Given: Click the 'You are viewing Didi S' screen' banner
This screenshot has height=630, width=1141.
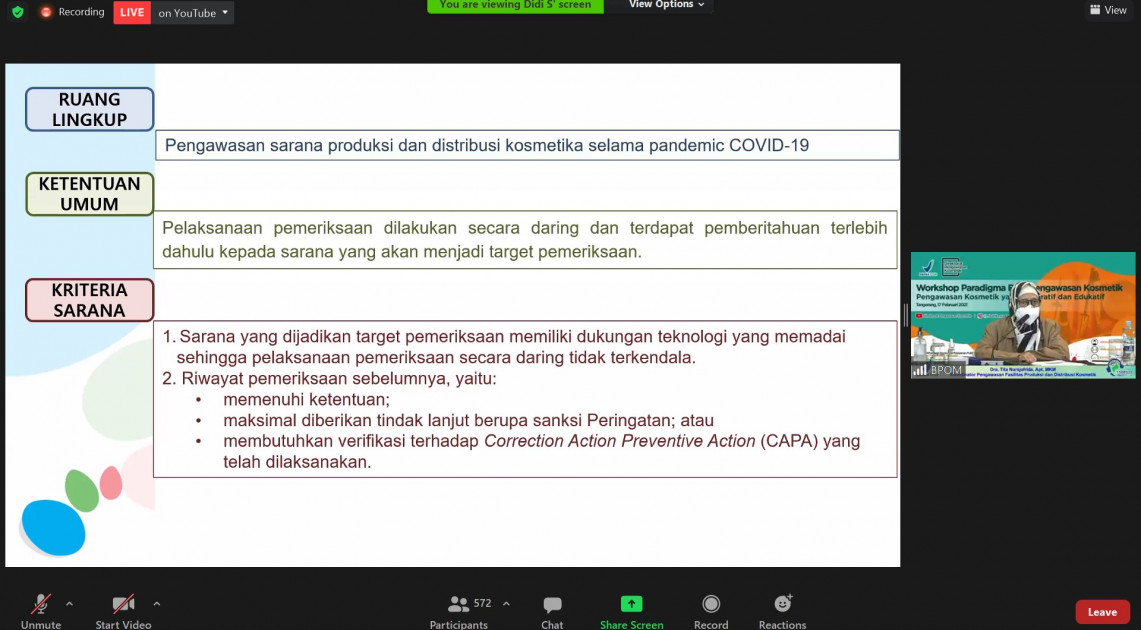Looking at the screenshot, I should coord(515,5).
